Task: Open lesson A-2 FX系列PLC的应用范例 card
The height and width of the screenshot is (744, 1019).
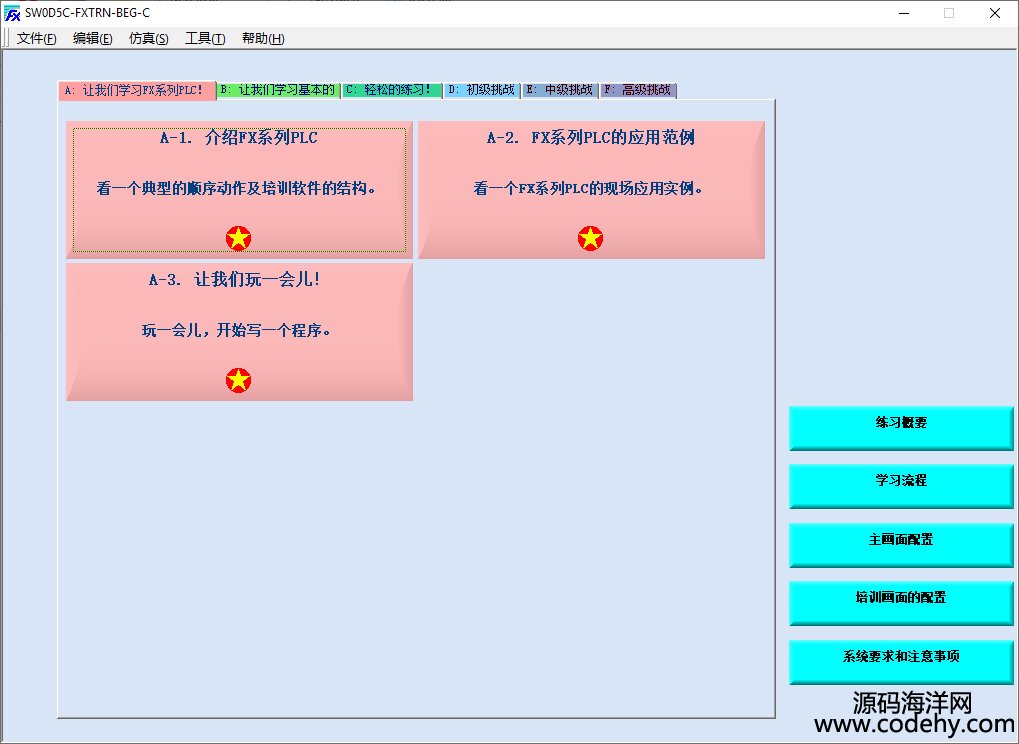Action: pyautogui.click(x=591, y=190)
